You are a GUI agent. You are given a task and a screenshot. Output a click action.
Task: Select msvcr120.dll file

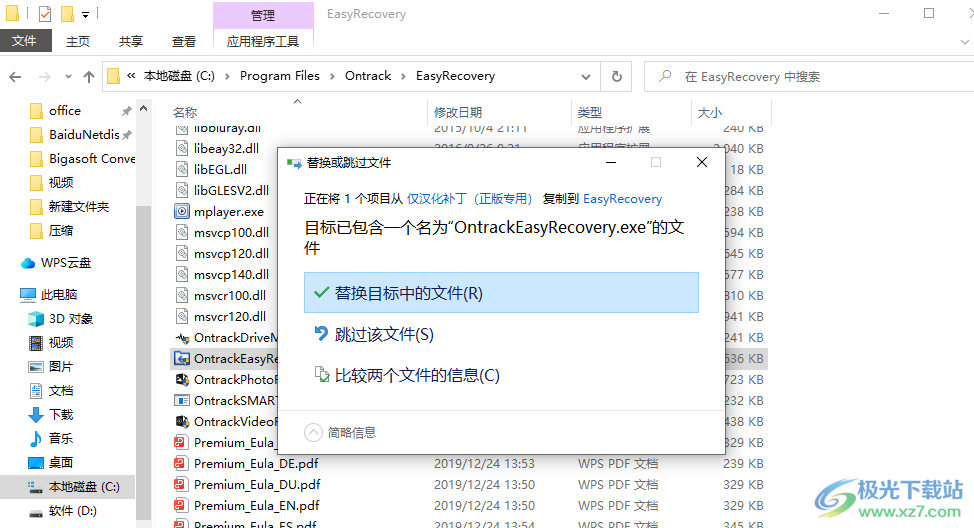coord(229,317)
